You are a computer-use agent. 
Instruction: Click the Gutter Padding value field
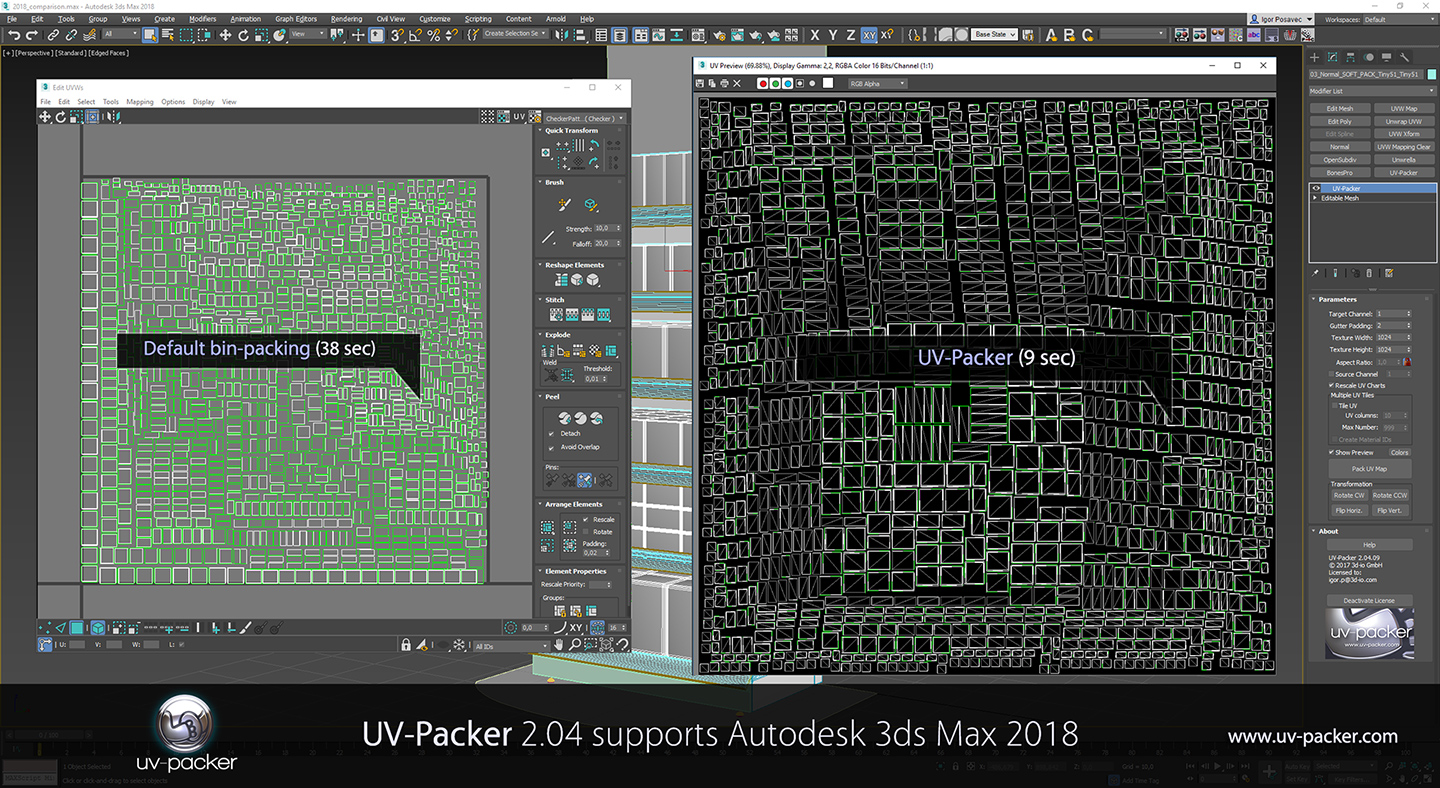(x=1392, y=326)
